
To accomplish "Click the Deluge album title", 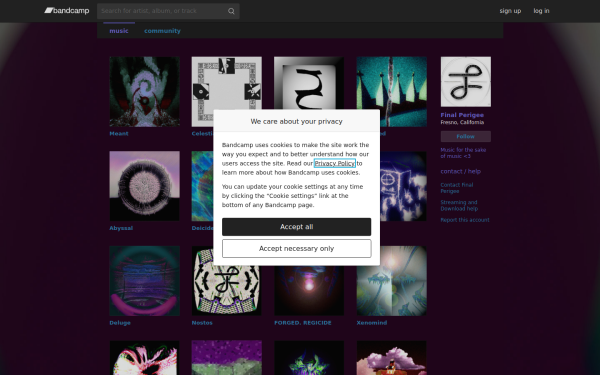I will (120, 323).
